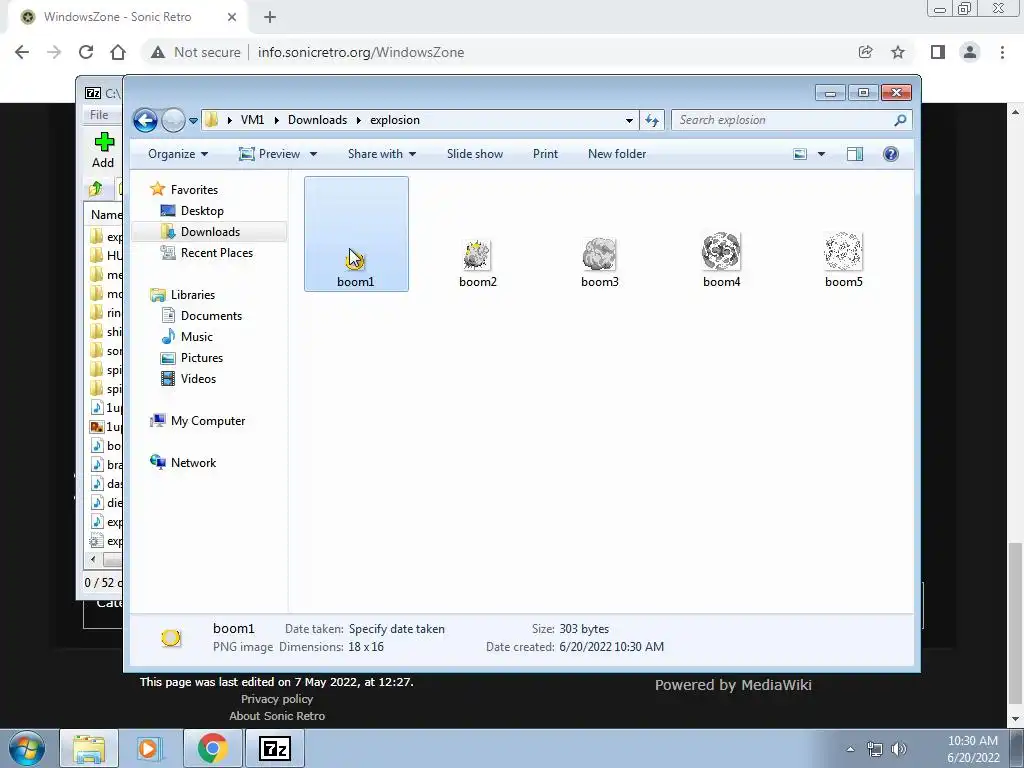Viewport: 1024px width, 768px height.
Task: Click the Add button in 7-Zip window
Action: tap(103, 150)
